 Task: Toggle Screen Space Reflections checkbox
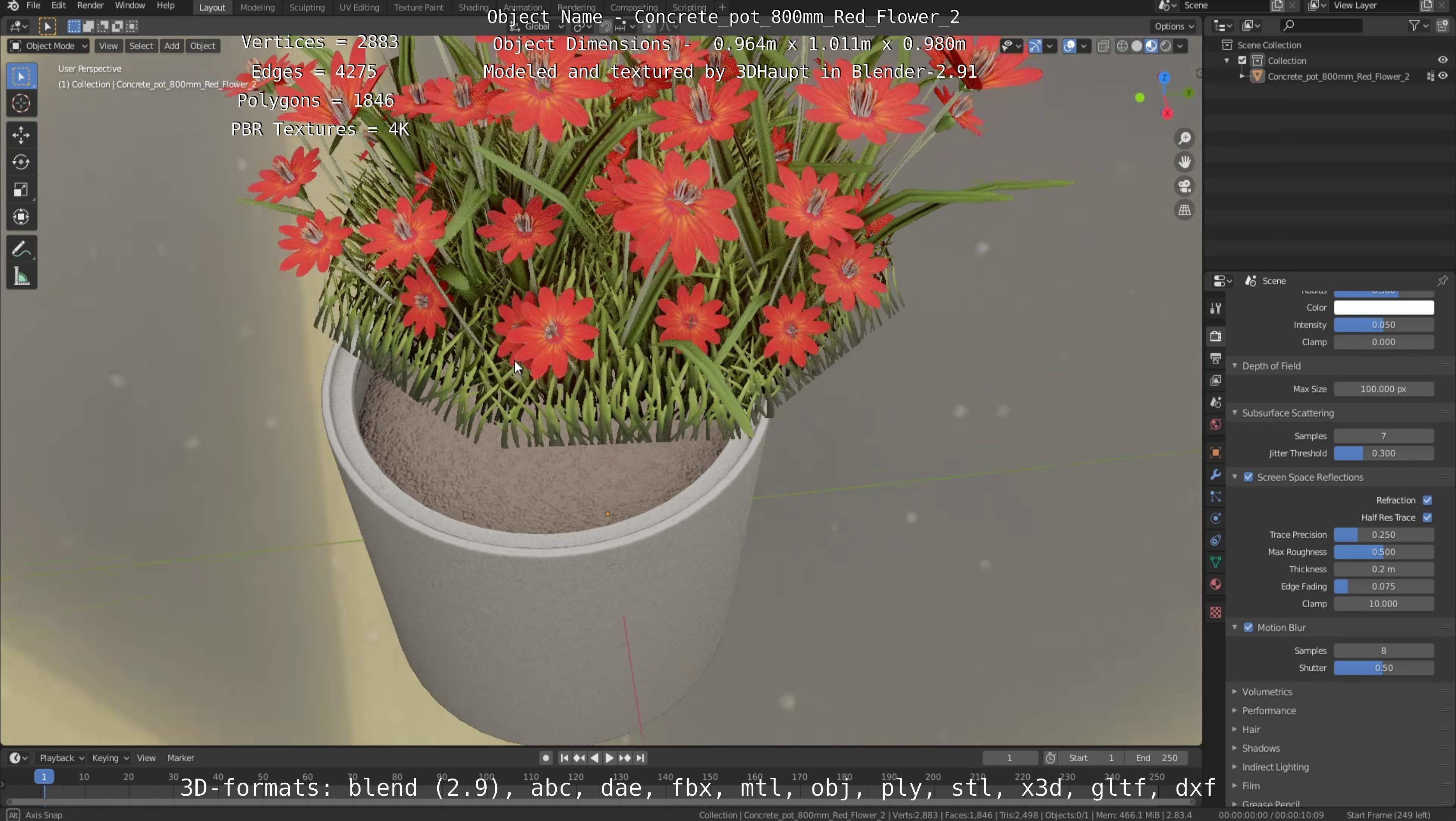[1249, 478]
